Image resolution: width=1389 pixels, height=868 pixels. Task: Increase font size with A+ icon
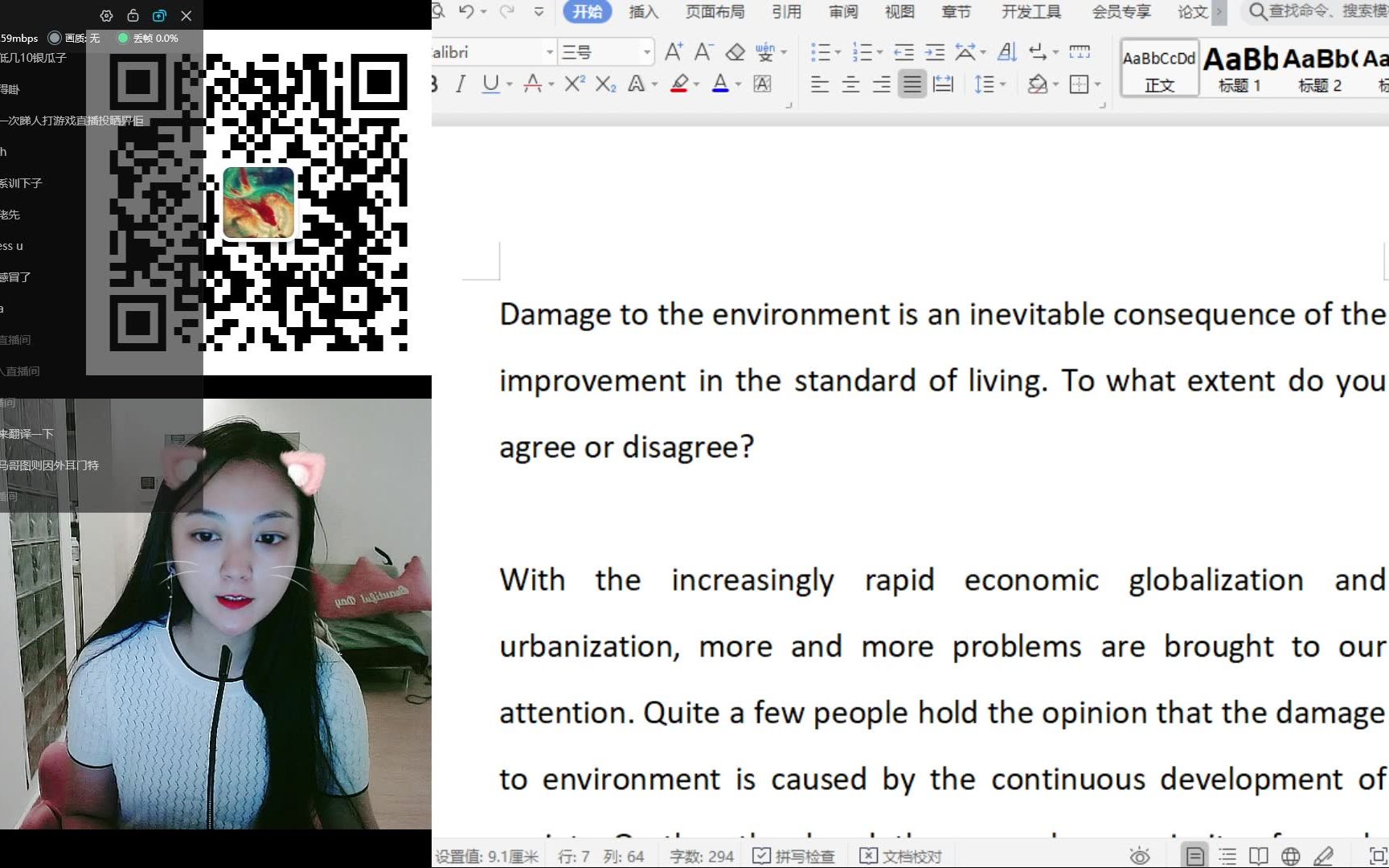(674, 52)
